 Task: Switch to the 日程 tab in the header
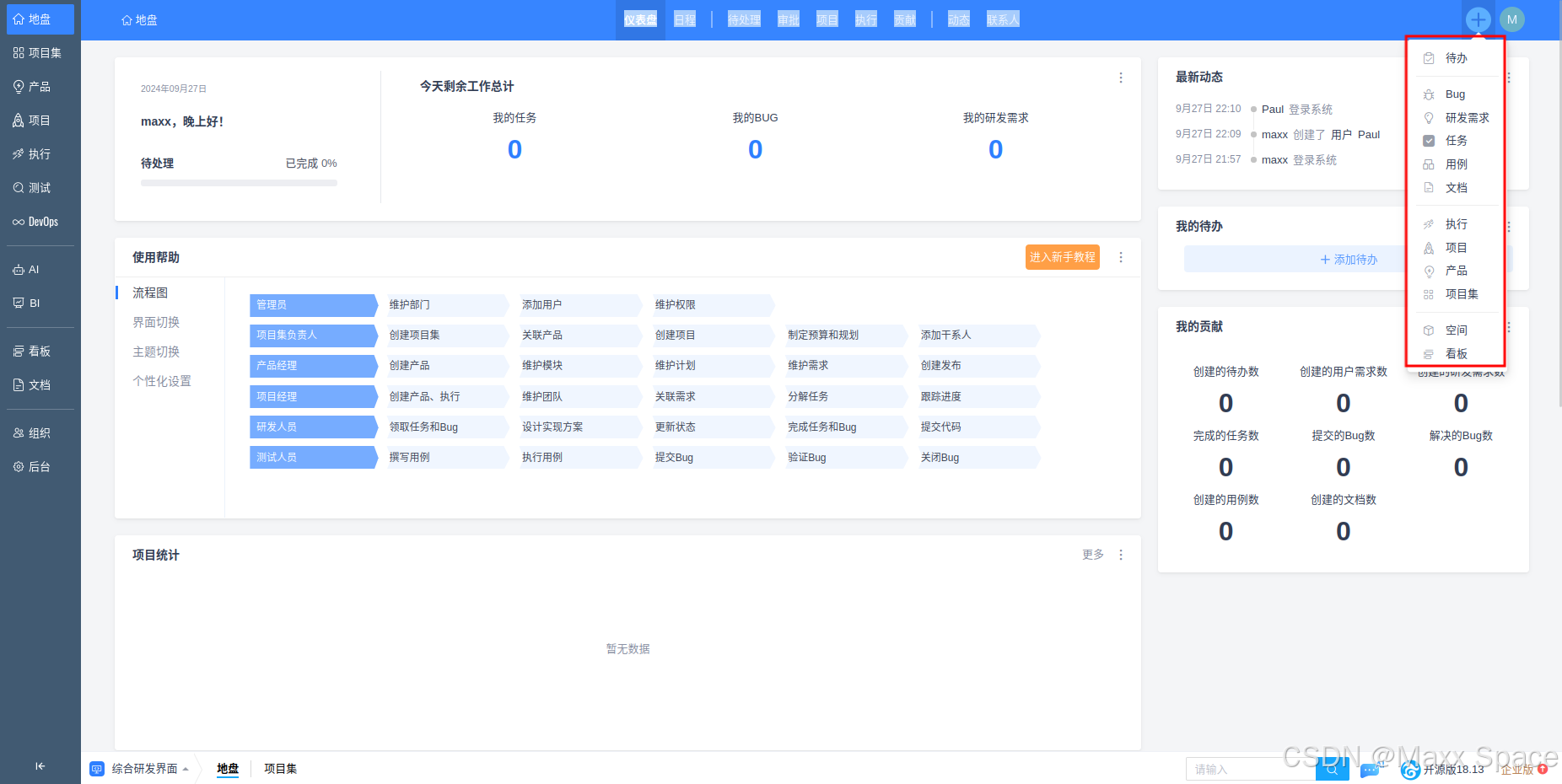click(x=685, y=19)
